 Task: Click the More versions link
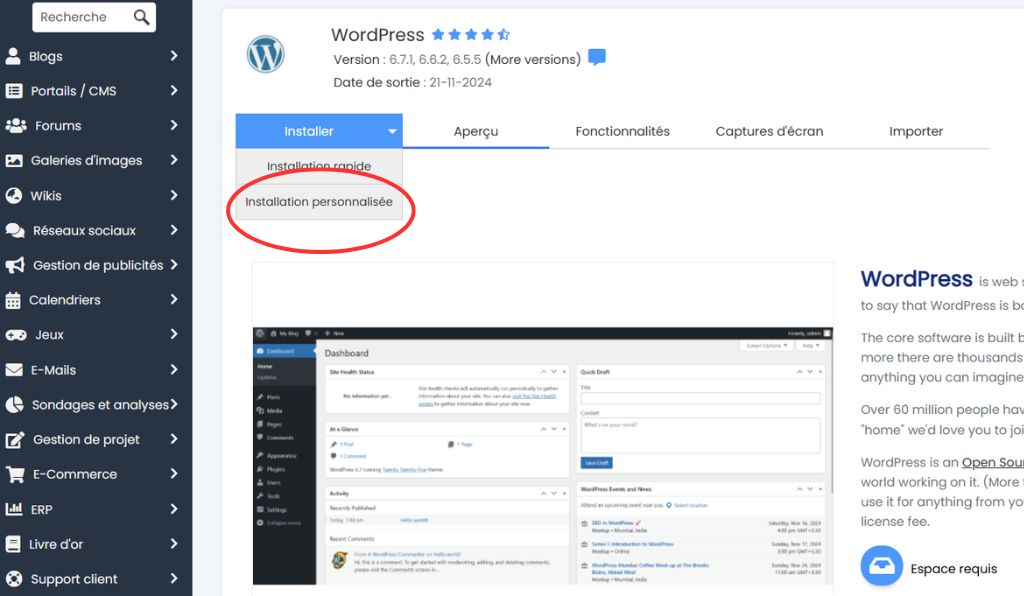(532, 59)
